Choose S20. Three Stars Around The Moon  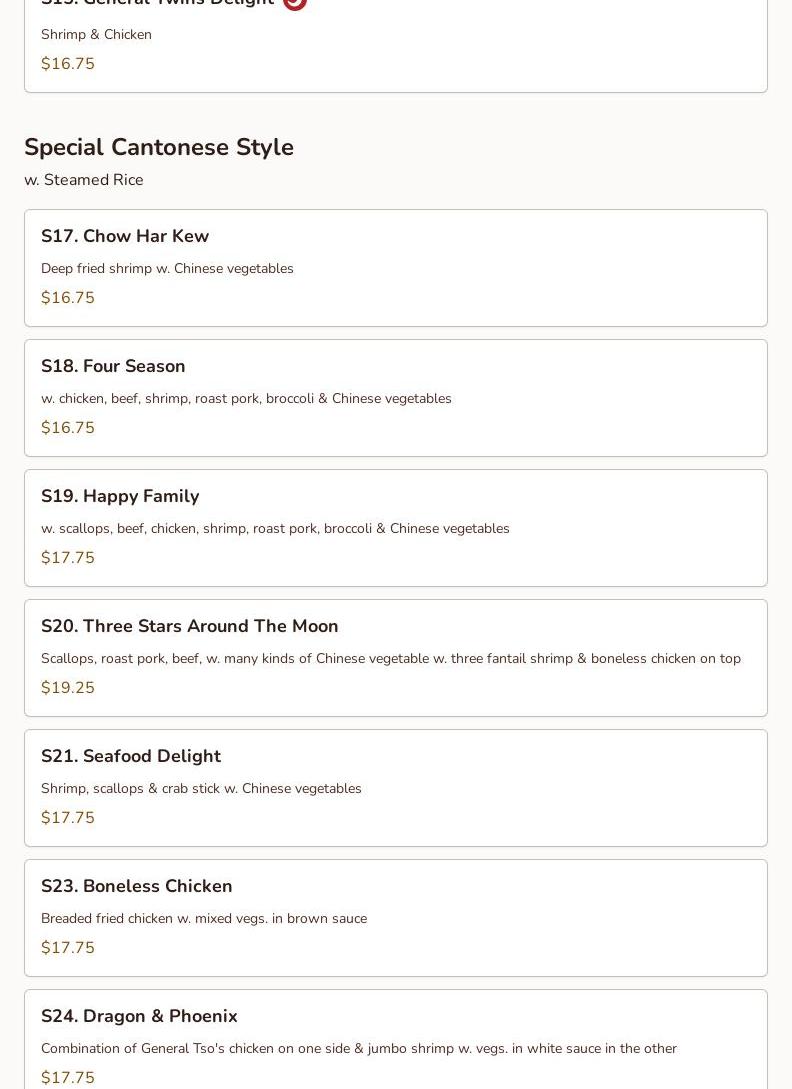pyautogui.click(x=189, y=626)
